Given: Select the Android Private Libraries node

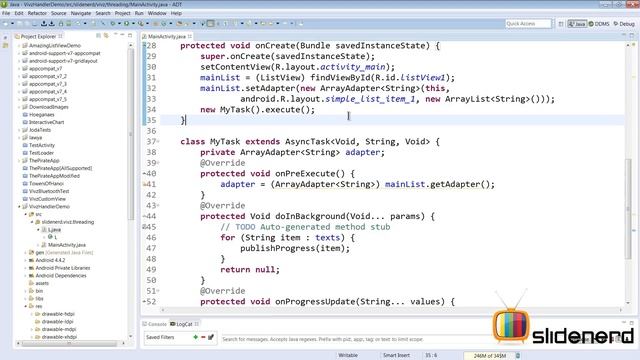Looking at the screenshot, I should pyautogui.click(x=62, y=268).
